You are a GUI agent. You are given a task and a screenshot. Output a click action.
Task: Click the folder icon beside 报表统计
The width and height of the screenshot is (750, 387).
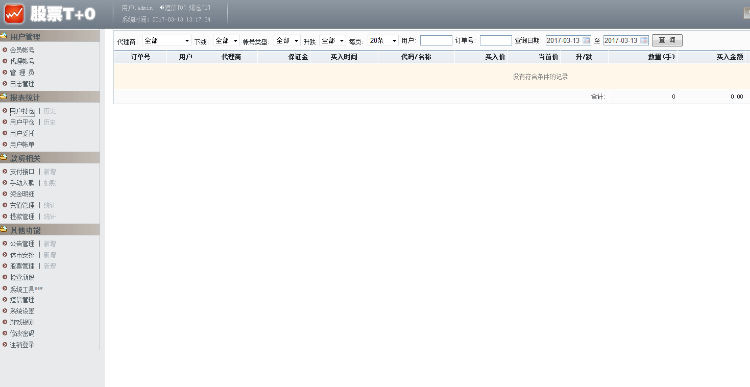point(3,97)
